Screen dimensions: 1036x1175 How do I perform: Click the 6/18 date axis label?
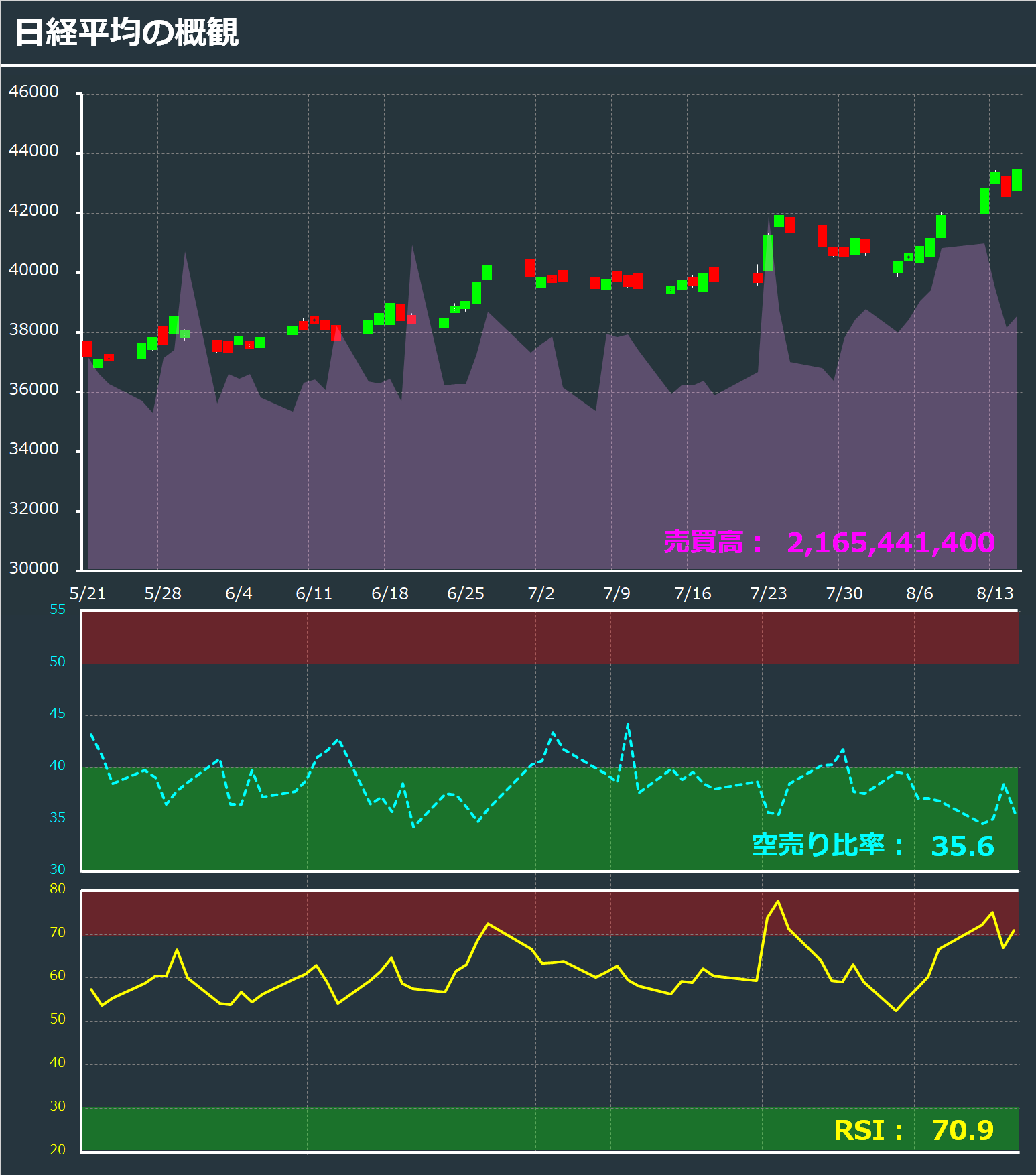coord(389,593)
